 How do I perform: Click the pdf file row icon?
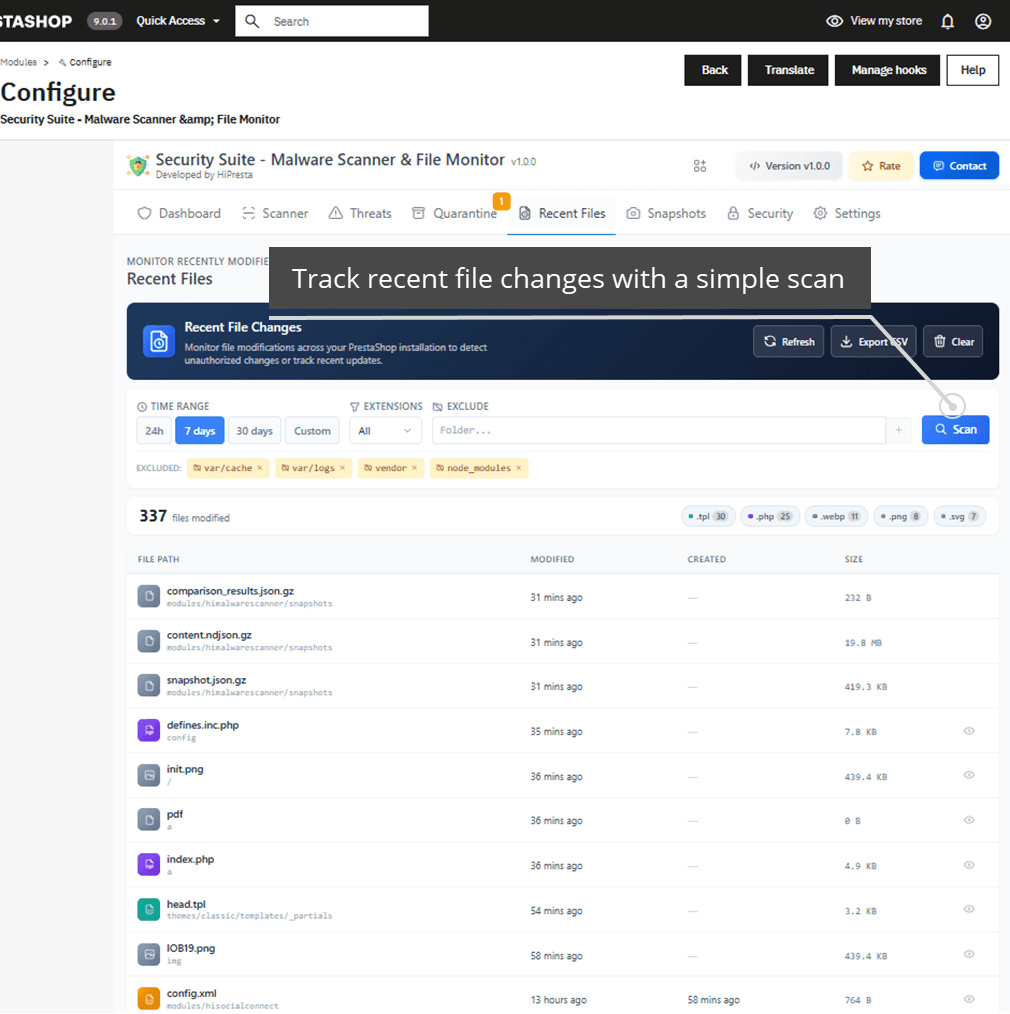coord(149,819)
